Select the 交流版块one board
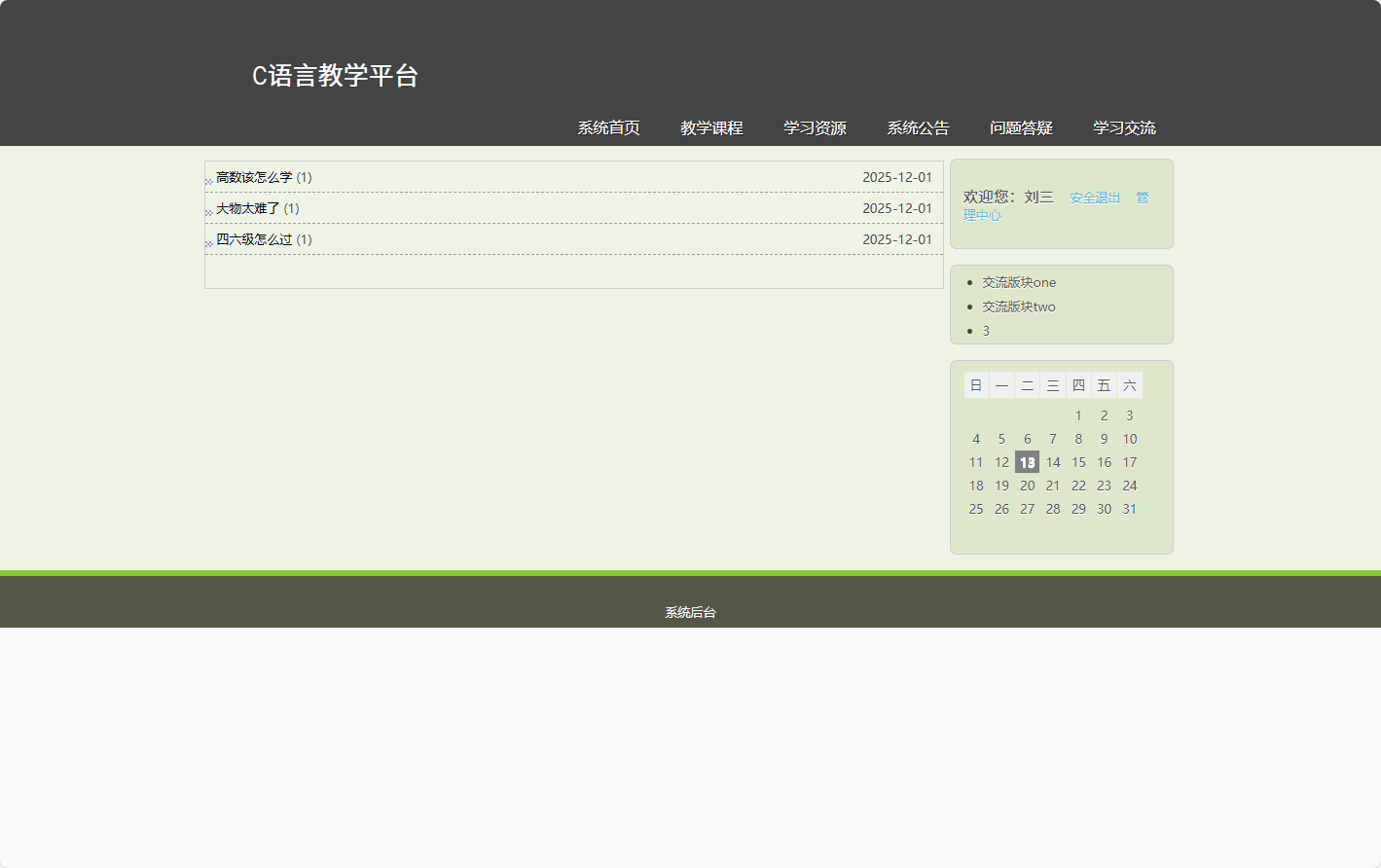 (x=1018, y=282)
